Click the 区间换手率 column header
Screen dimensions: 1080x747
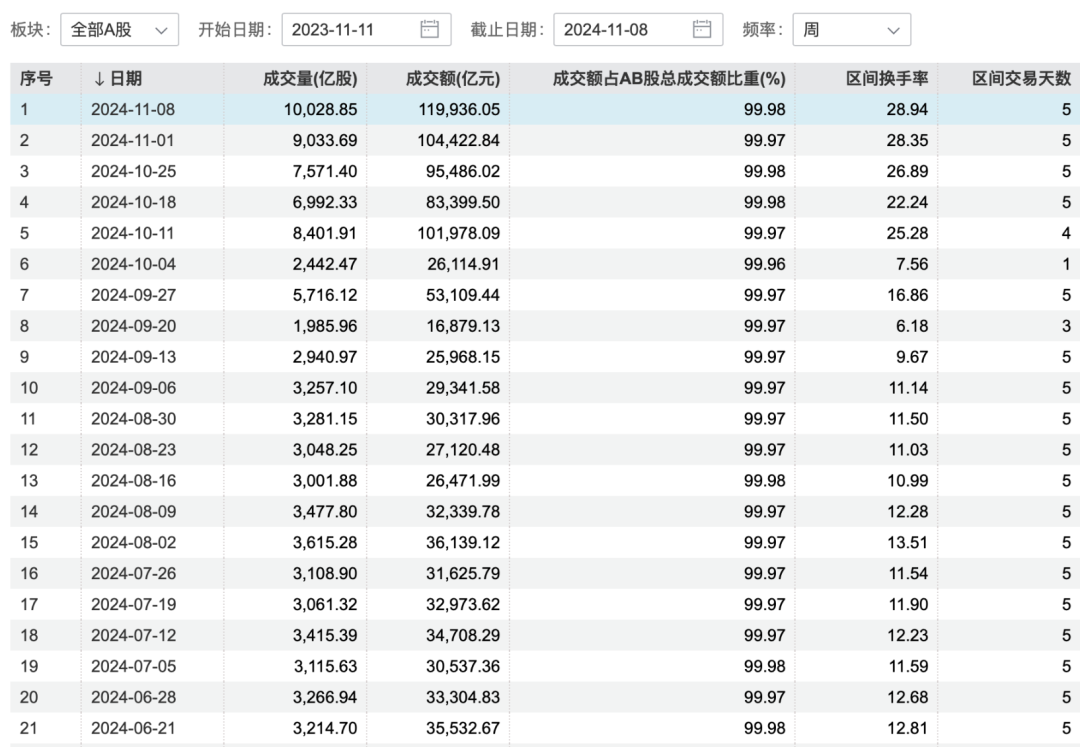click(887, 79)
